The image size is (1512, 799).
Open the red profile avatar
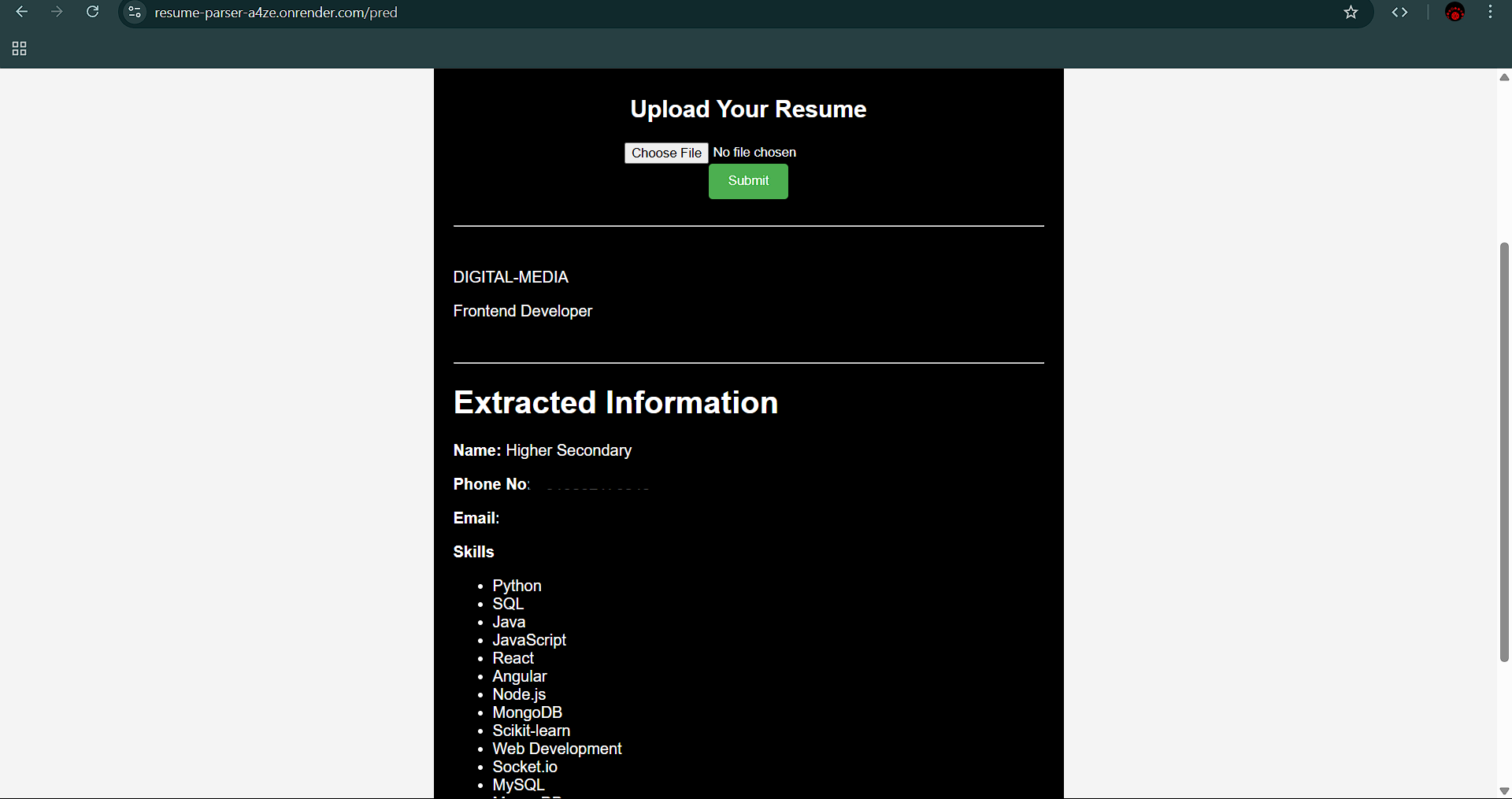(x=1455, y=13)
